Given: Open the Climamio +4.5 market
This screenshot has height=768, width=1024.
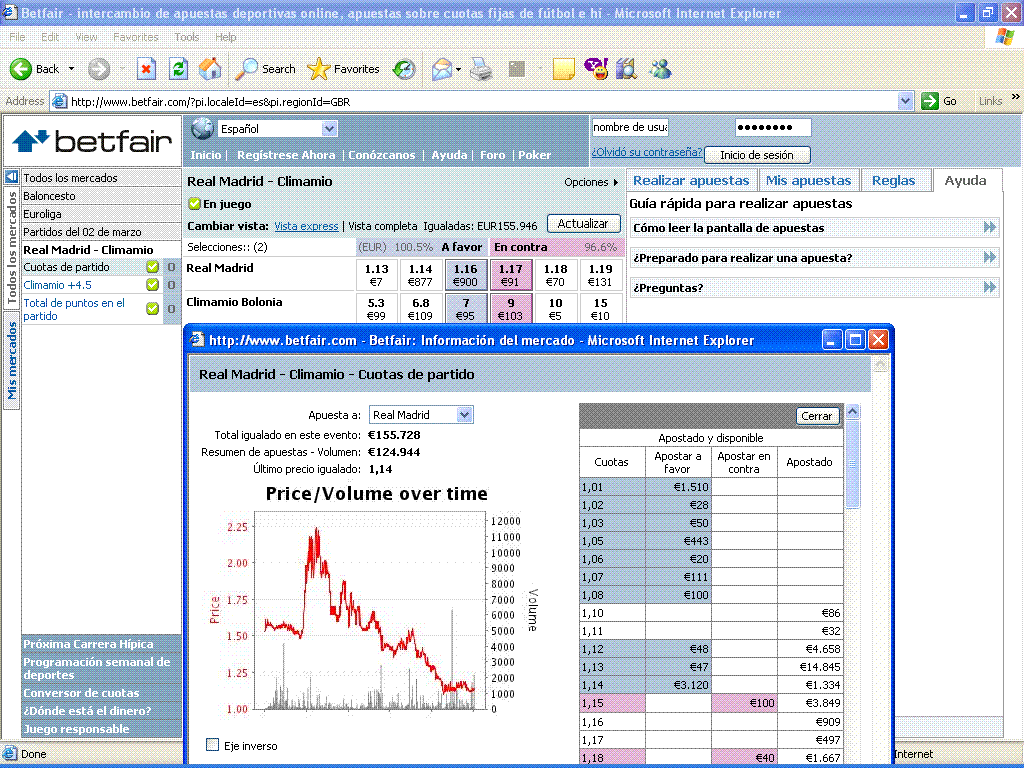Looking at the screenshot, I should (x=57, y=285).
